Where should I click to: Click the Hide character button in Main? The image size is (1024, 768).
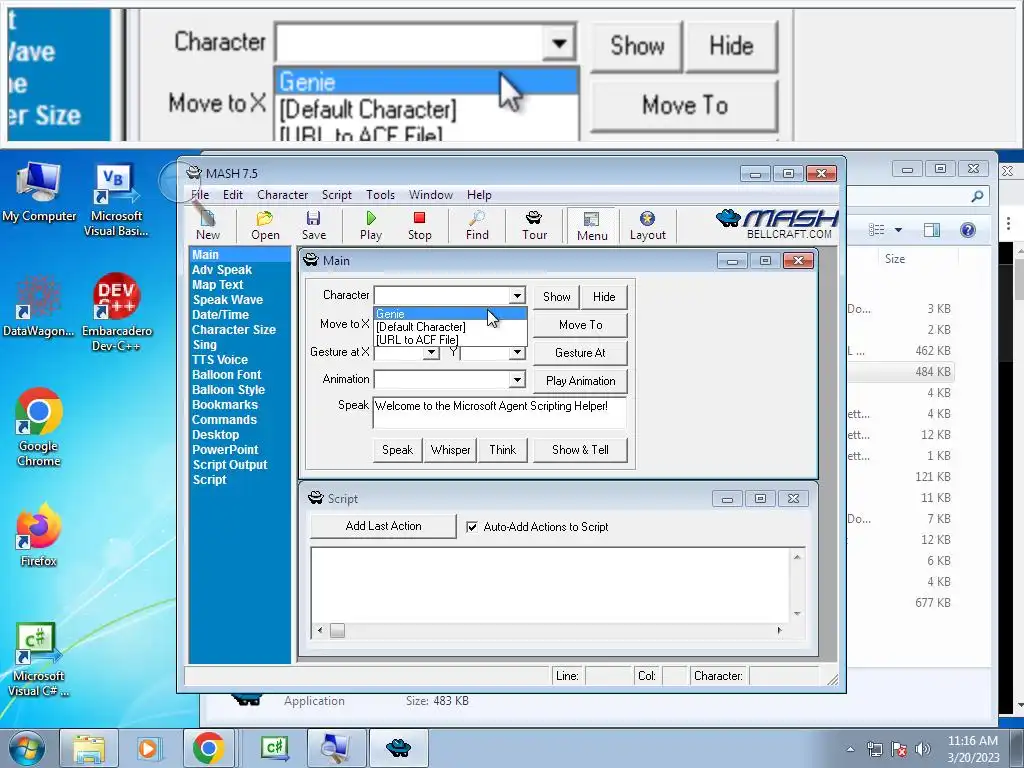pyautogui.click(x=604, y=296)
